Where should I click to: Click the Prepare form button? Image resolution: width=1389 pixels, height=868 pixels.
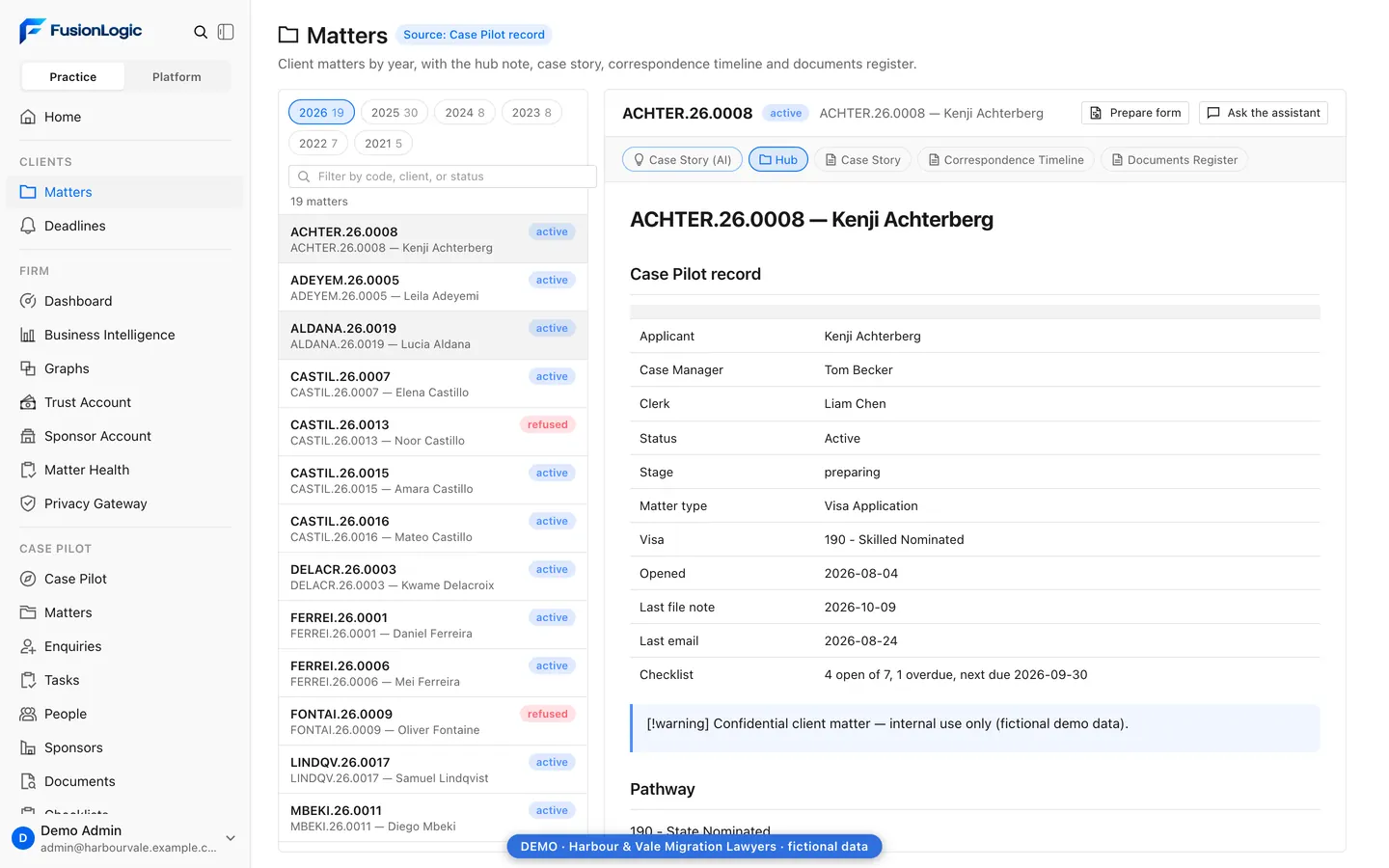[x=1135, y=113]
